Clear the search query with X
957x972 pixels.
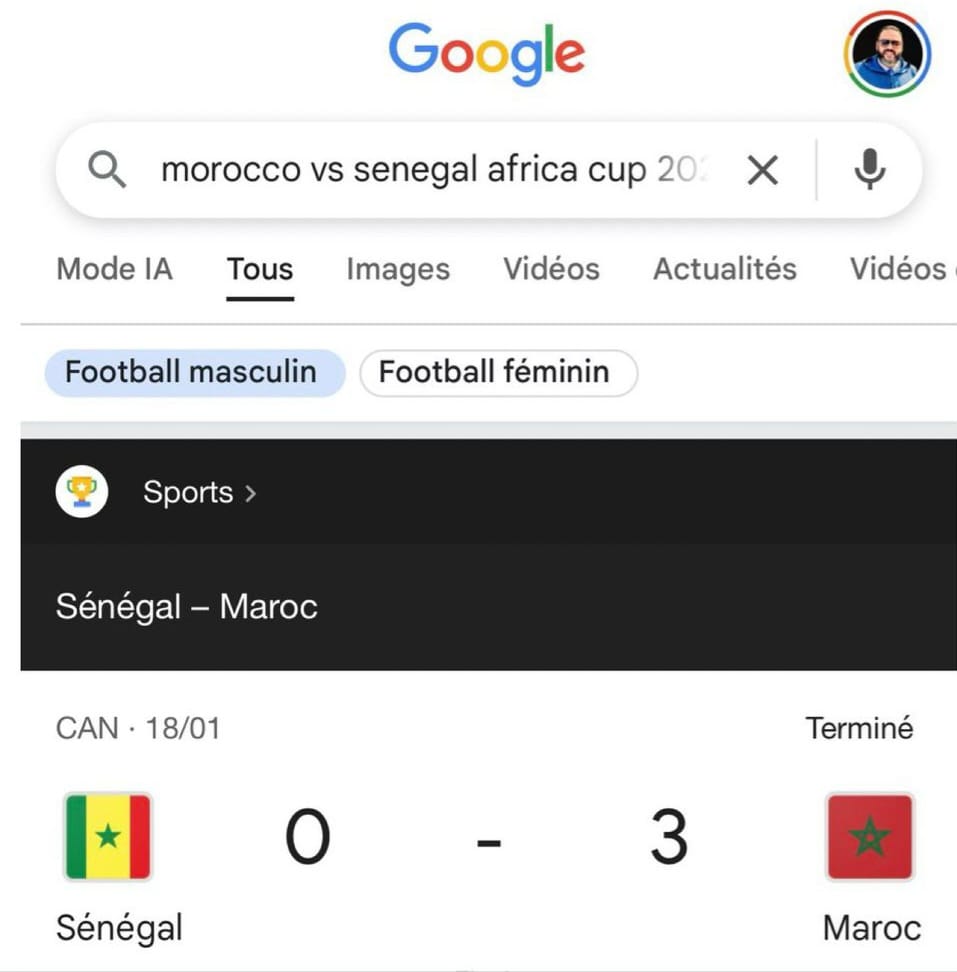(762, 171)
